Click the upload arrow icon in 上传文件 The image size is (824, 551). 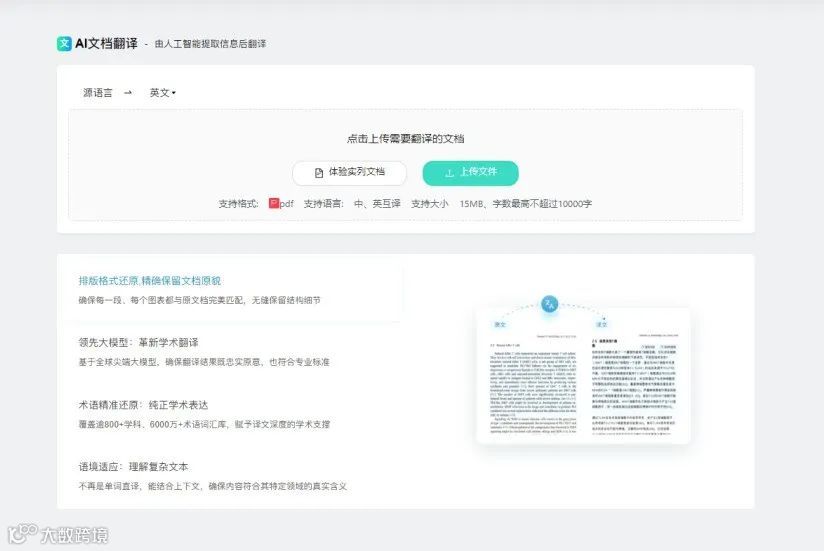(x=449, y=173)
